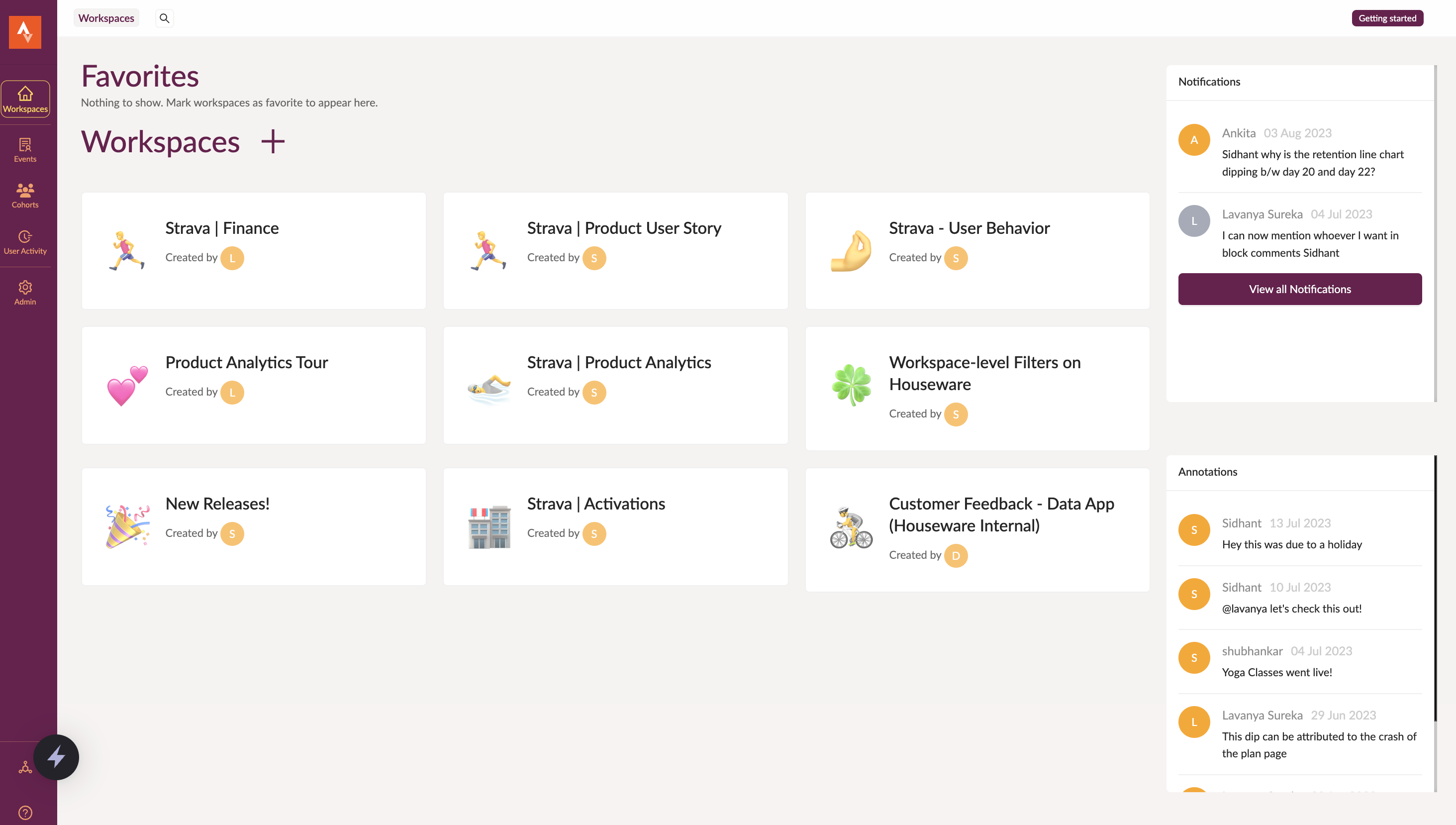
Task: Open User Activity from sidebar
Action: pyautogui.click(x=25, y=242)
